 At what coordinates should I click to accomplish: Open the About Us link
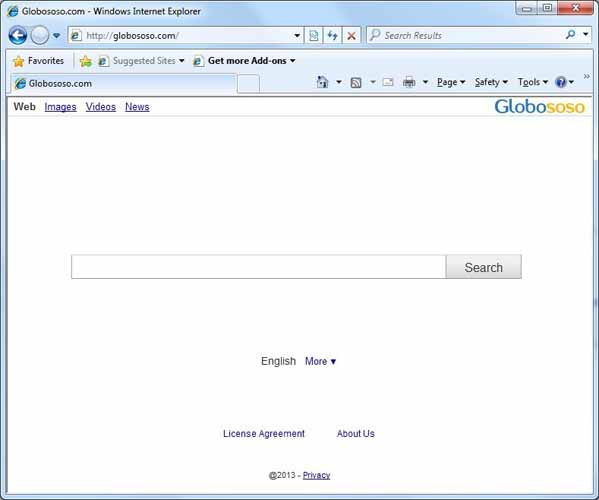[x=356, y=434]
